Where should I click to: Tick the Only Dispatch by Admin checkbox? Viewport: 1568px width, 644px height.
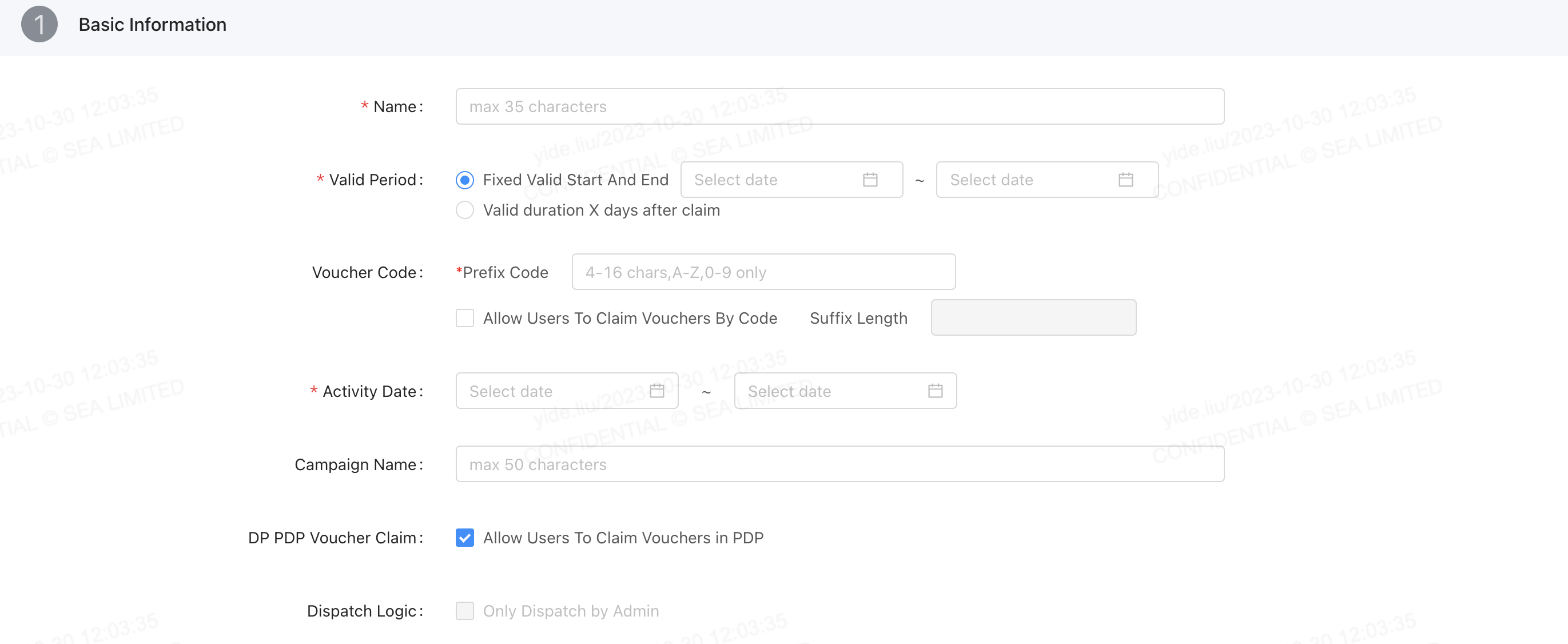(465, 610)
